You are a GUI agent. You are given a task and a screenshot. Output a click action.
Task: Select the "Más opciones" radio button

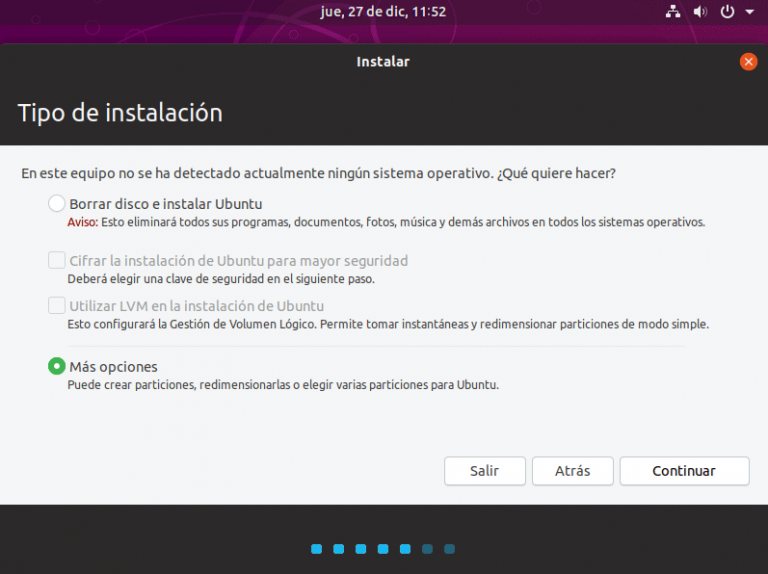point(56,366)
